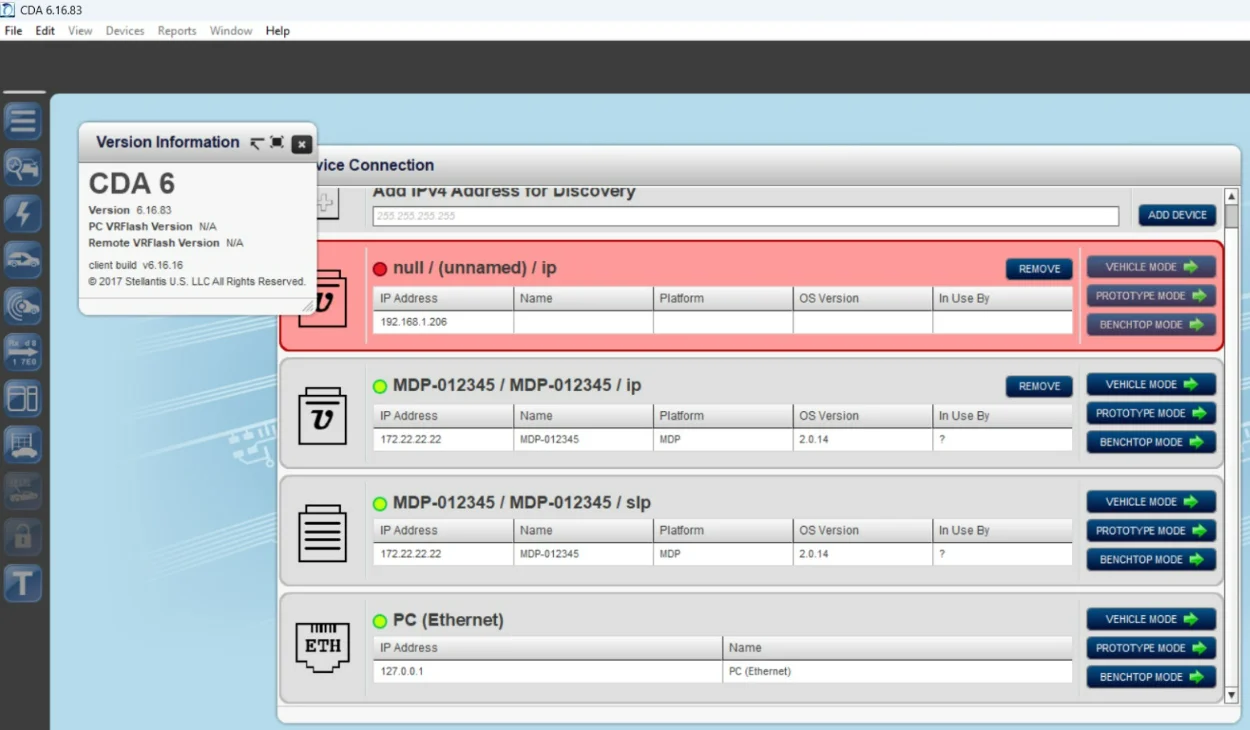Start Prototype Mode for null unnamed device
Viewport: 1250px width, 730px height.
(x=1151, y=296)
